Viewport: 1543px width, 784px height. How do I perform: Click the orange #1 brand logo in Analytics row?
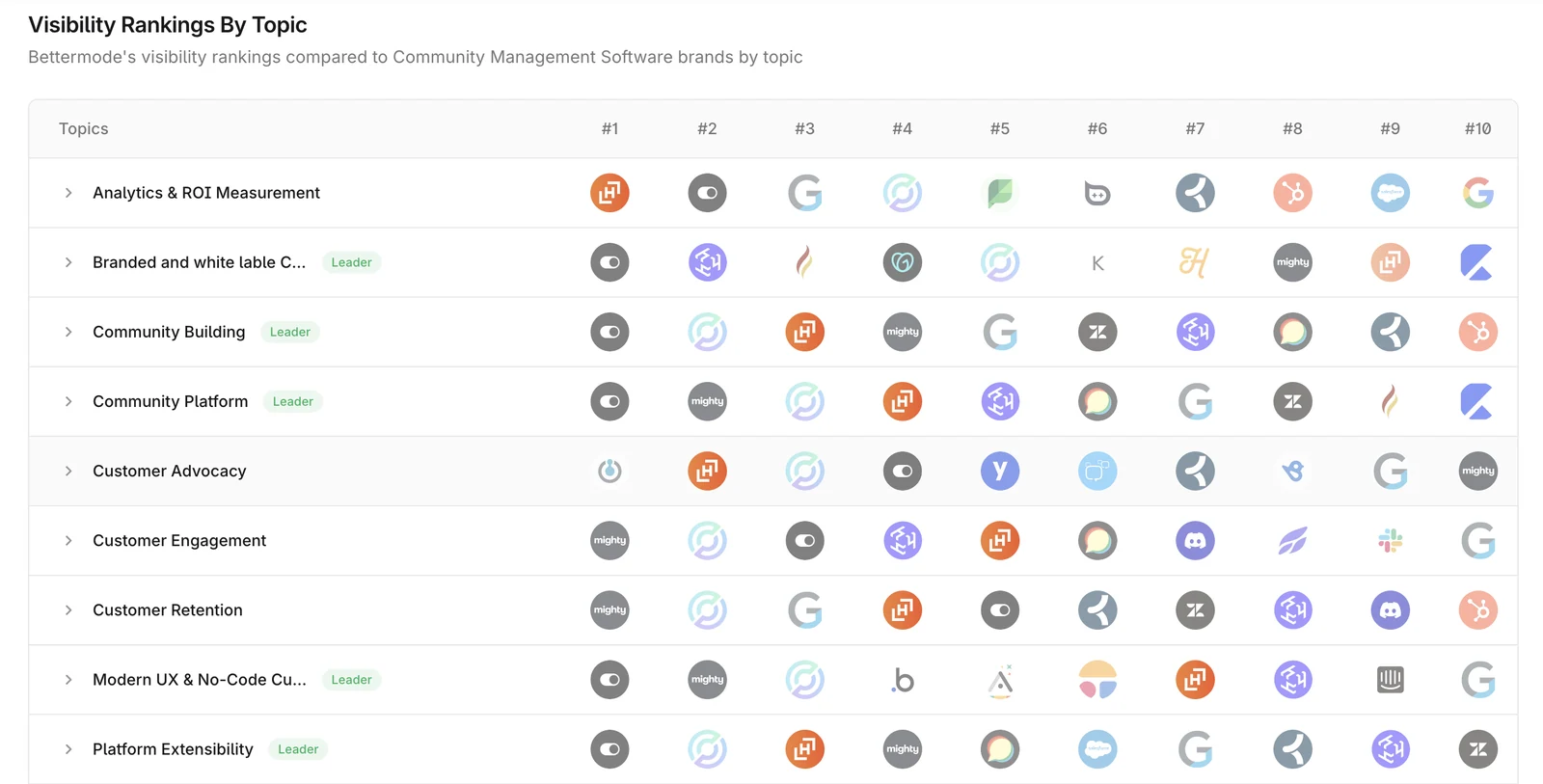[609, 193]
